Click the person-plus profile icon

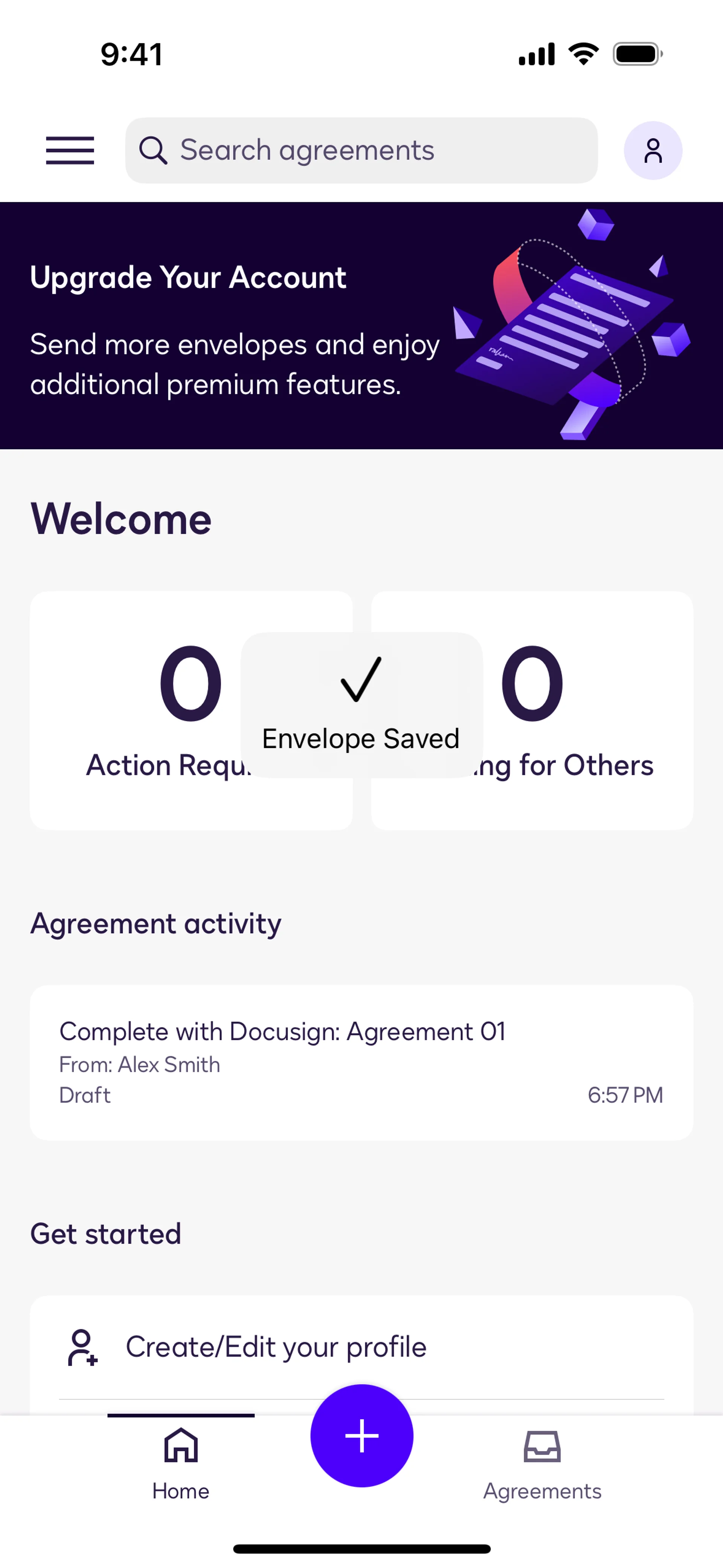click(x=82, y=1347)
